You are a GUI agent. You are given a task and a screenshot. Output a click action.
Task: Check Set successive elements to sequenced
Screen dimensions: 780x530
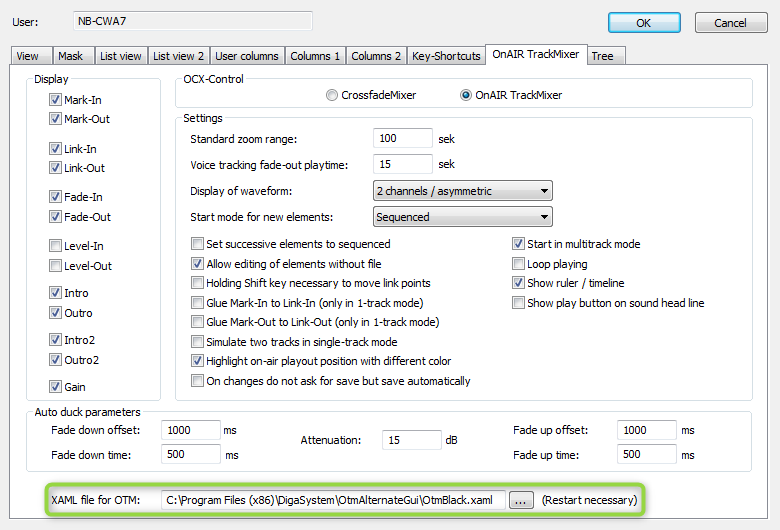coord(197,244)
